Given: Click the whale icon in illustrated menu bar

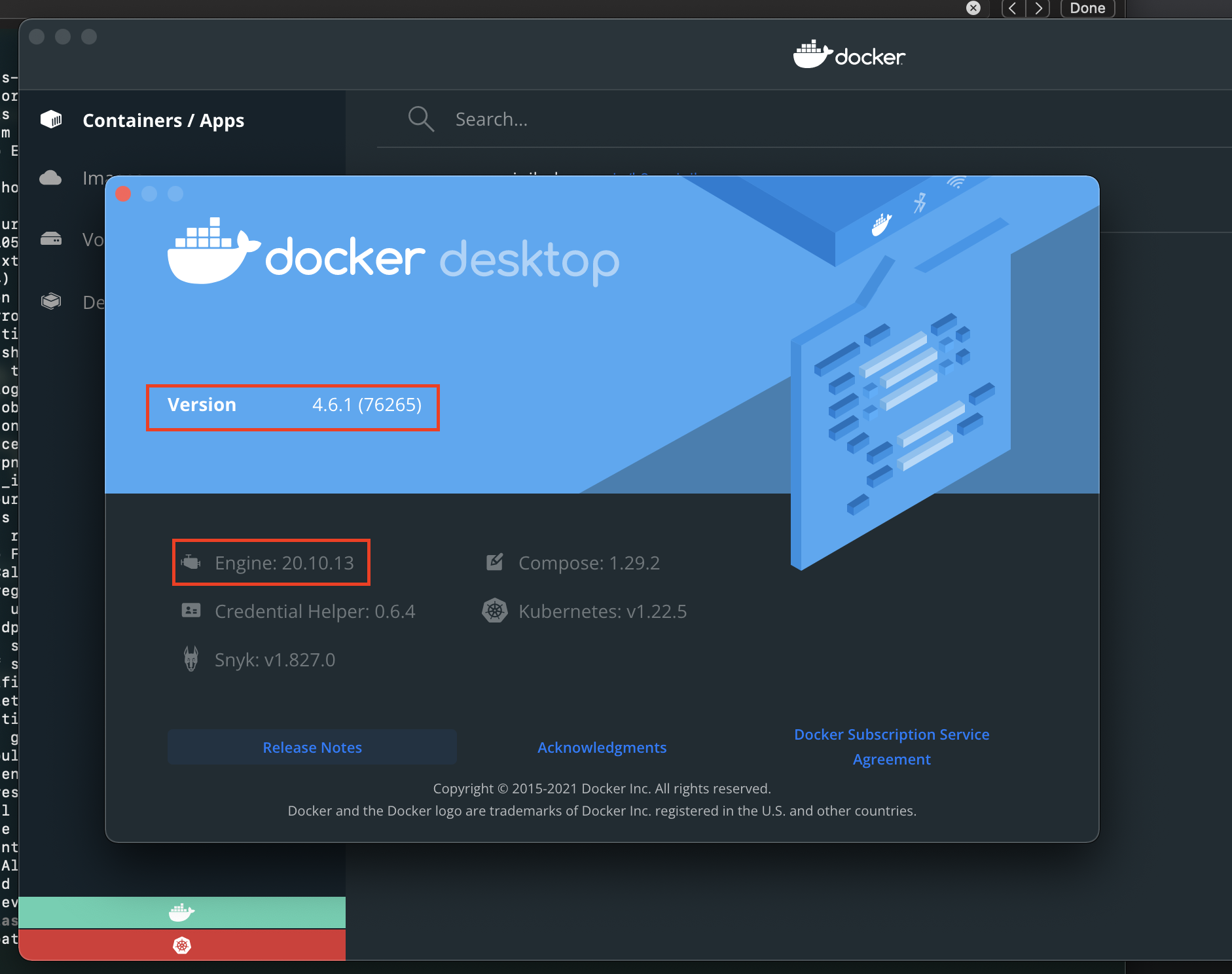Looking at the screenshot, I should click(882, 225).
